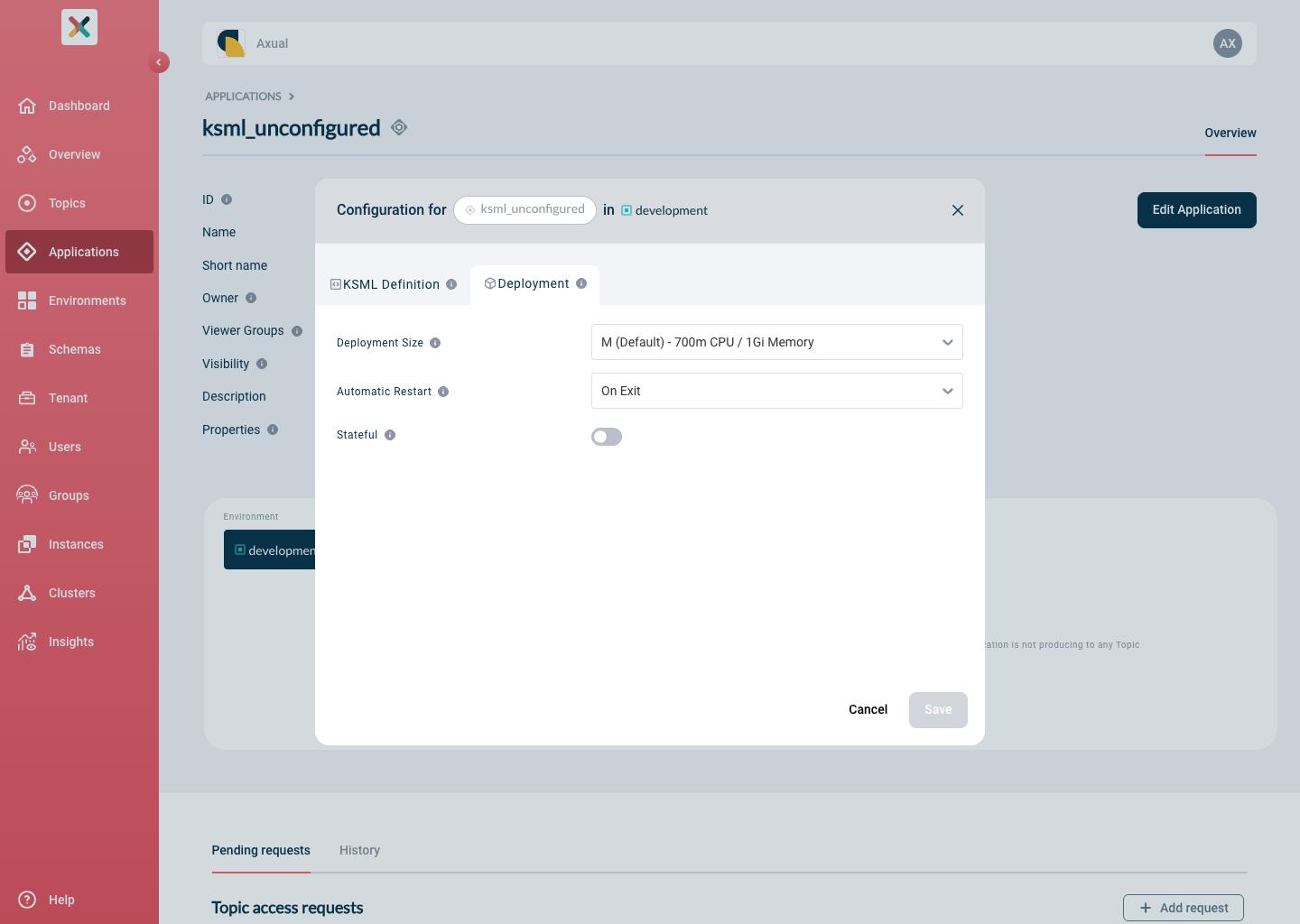
Task: Click the Edit Application button
Action: tap(1197, 210)
